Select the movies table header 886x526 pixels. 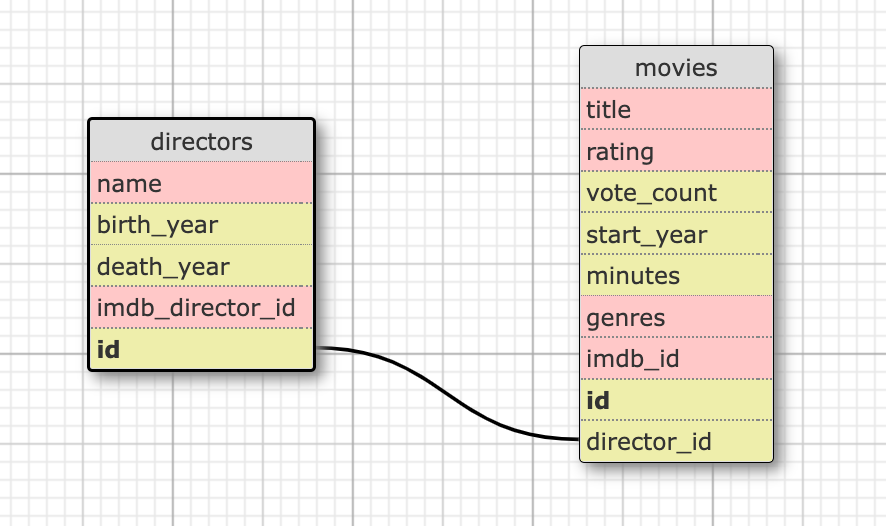point(676,68)
